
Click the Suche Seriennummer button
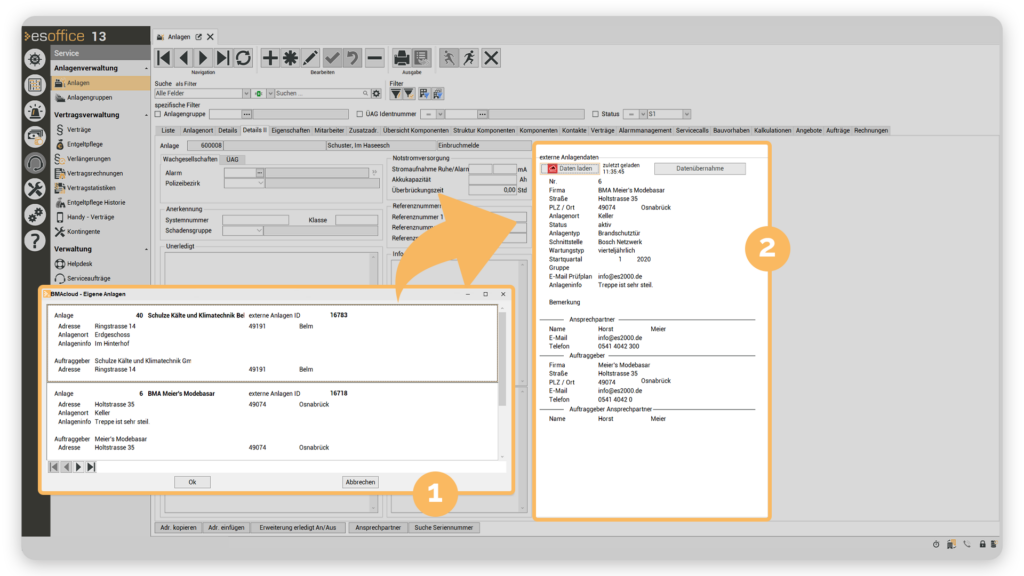pyautogui.click(x=443, y=528)
